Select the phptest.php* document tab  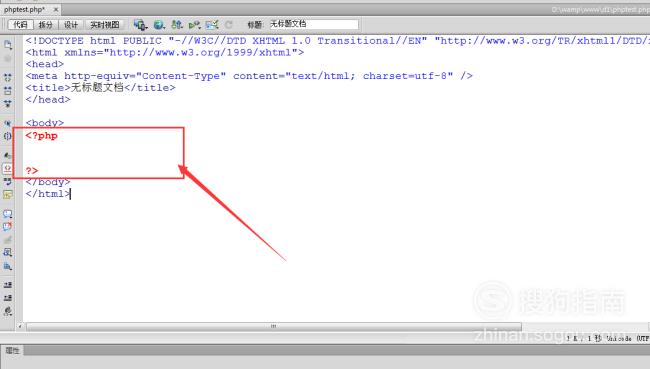24,9
